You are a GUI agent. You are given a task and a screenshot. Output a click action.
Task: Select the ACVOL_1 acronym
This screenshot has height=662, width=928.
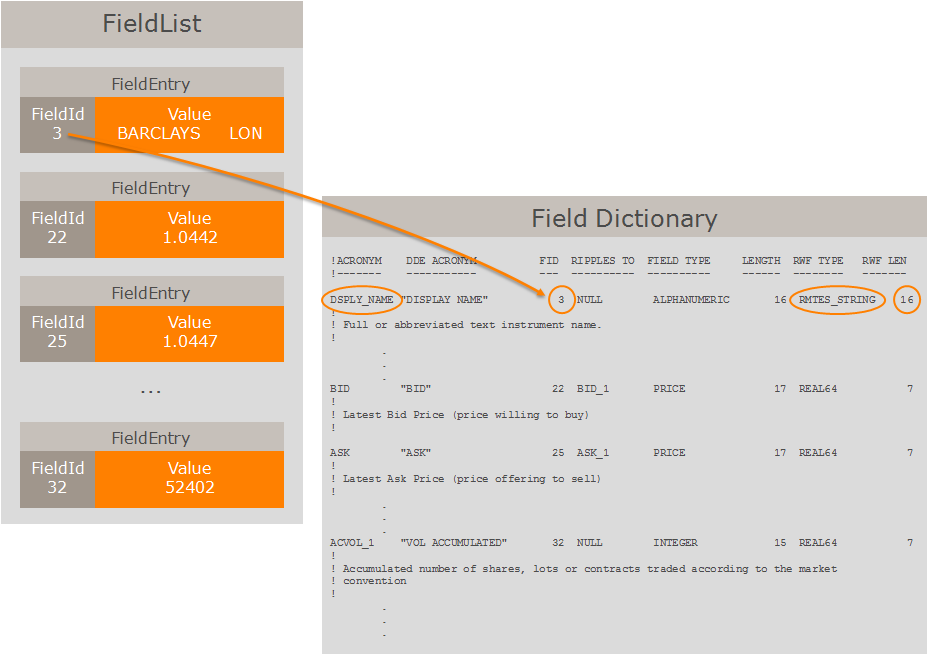coord(352,543)
